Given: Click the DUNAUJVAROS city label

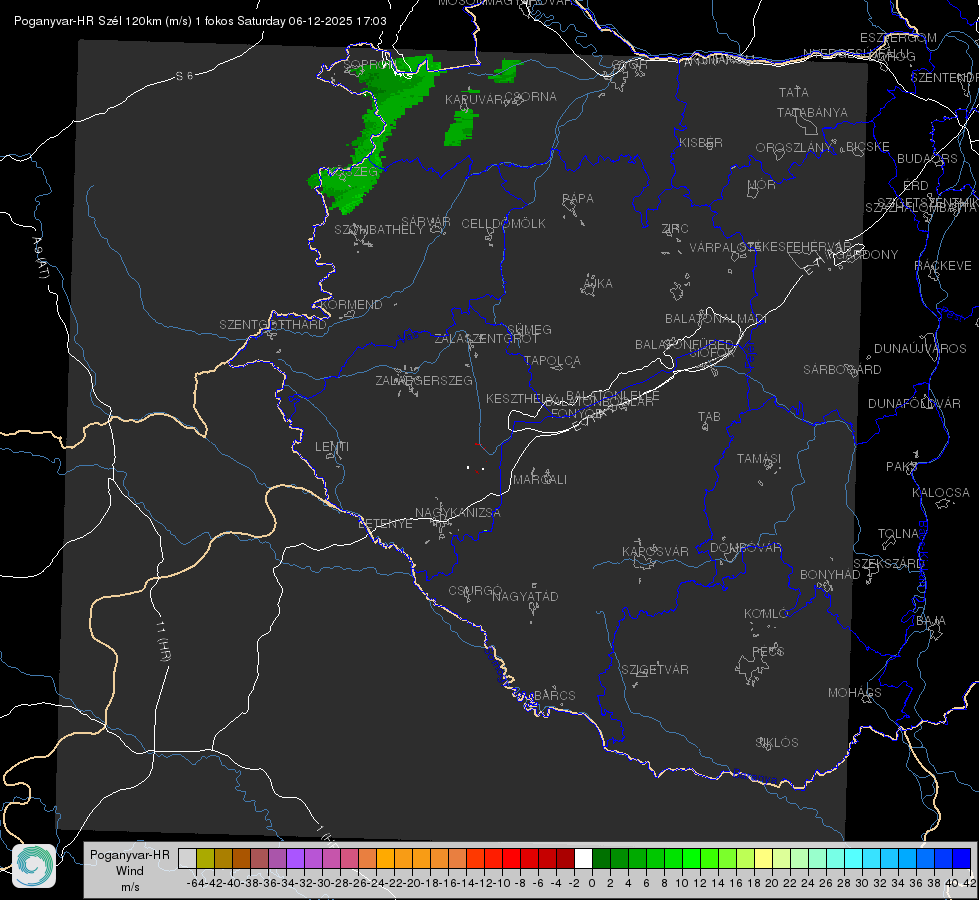Looking at the screenshot, I should [x=920, y=349].
